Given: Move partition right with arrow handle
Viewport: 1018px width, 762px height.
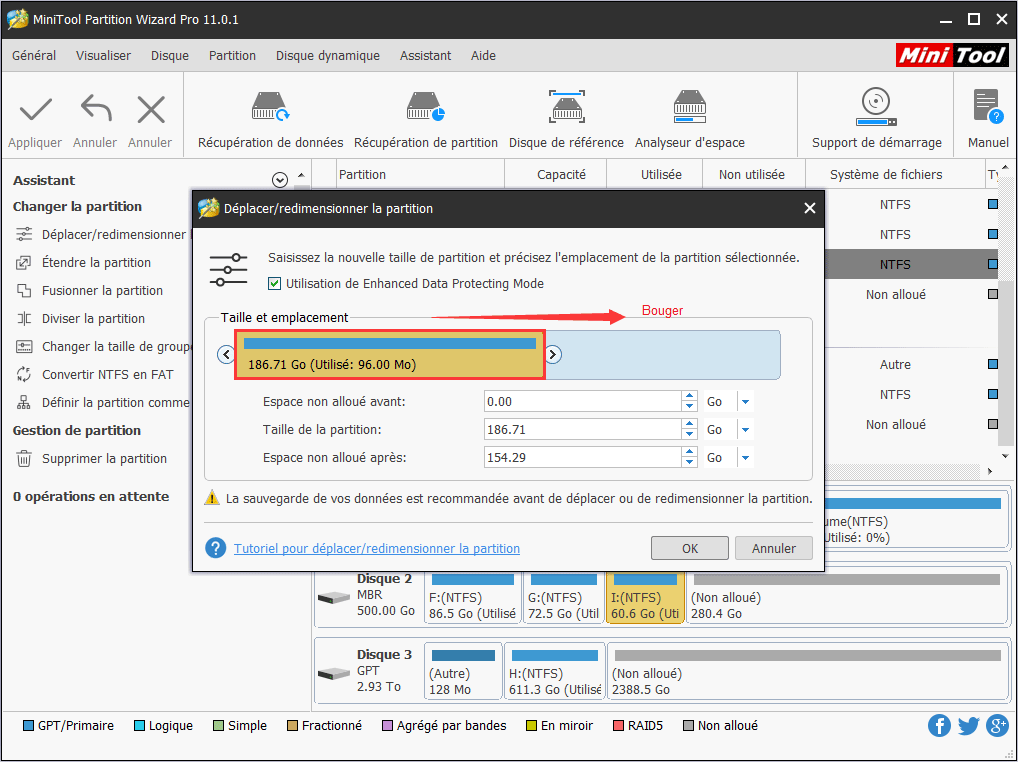Looking at the screenshot, I should click(552, 354).
